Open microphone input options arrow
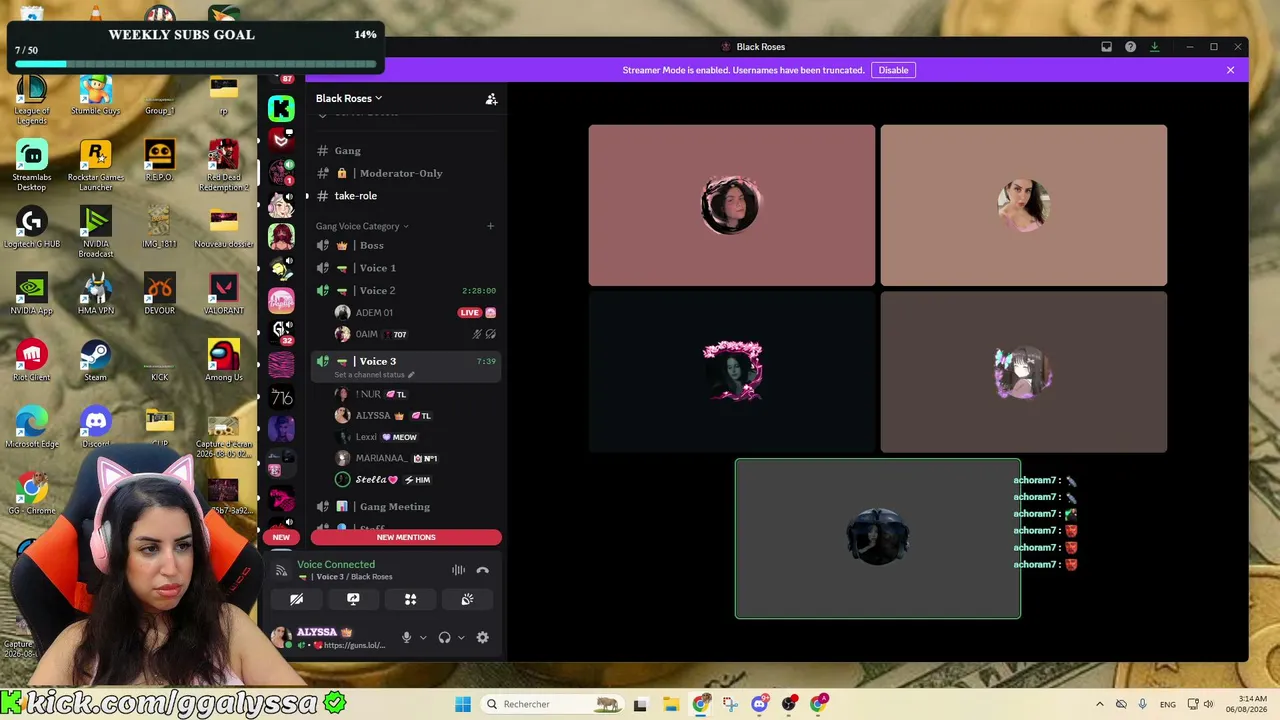 pyautogui.click(x=422, y=637)
